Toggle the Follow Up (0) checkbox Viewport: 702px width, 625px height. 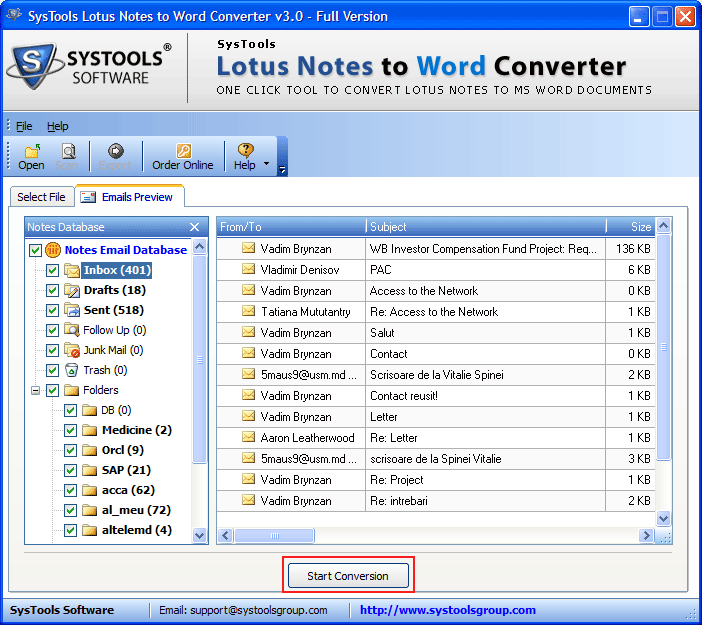pyautogui.click(x=53, y=330)
